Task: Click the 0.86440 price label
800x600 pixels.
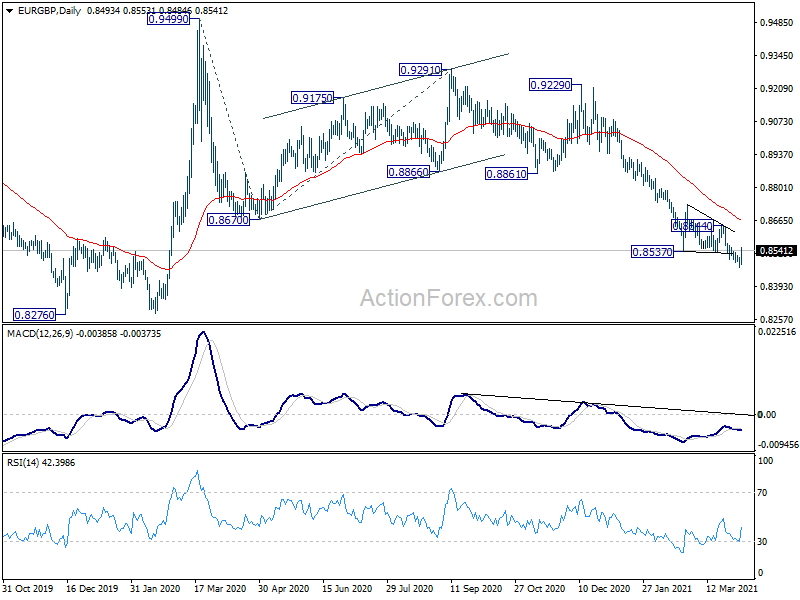Action: tap(692, 226)
